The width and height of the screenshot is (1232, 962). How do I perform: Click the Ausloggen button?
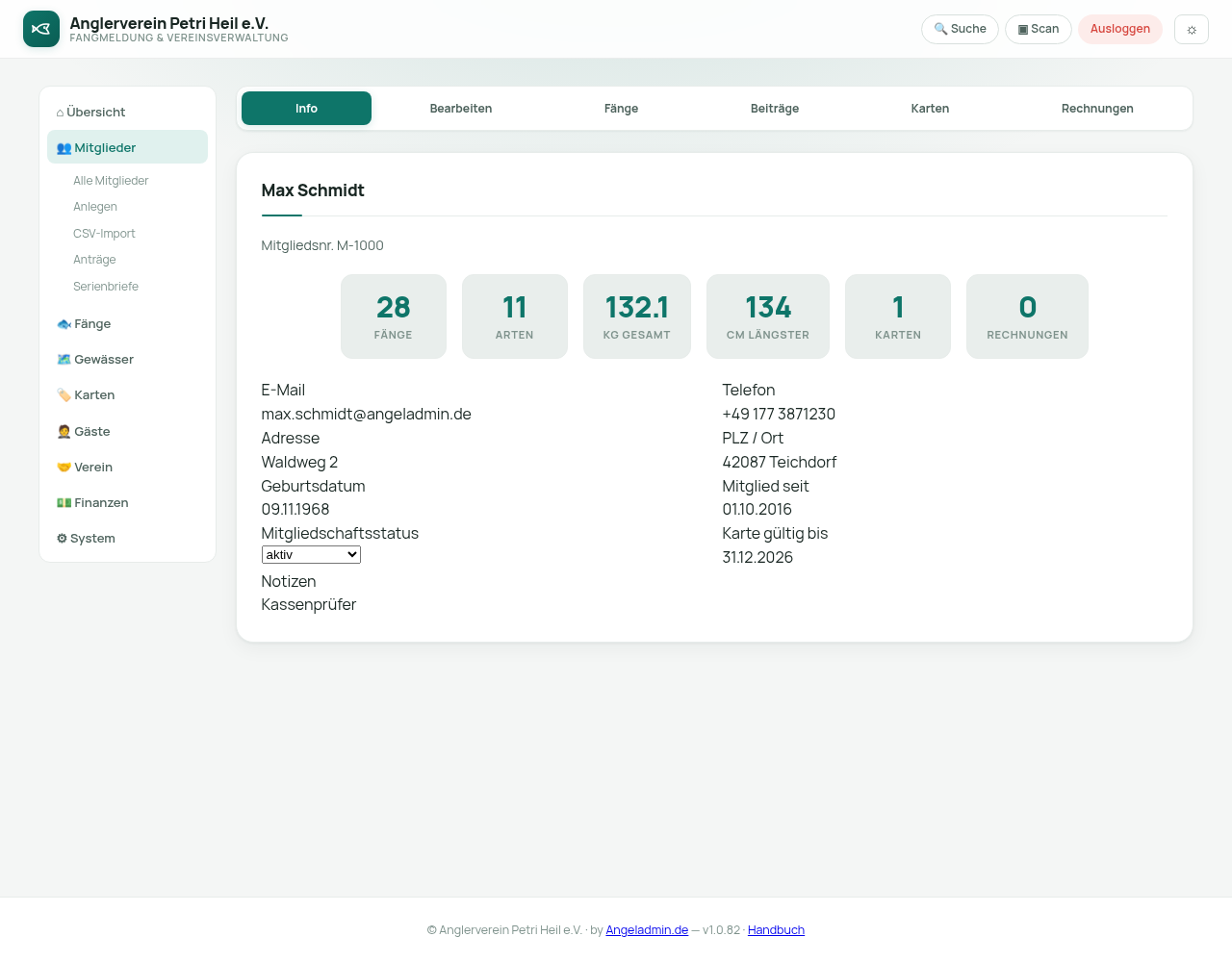[1120, 29]
